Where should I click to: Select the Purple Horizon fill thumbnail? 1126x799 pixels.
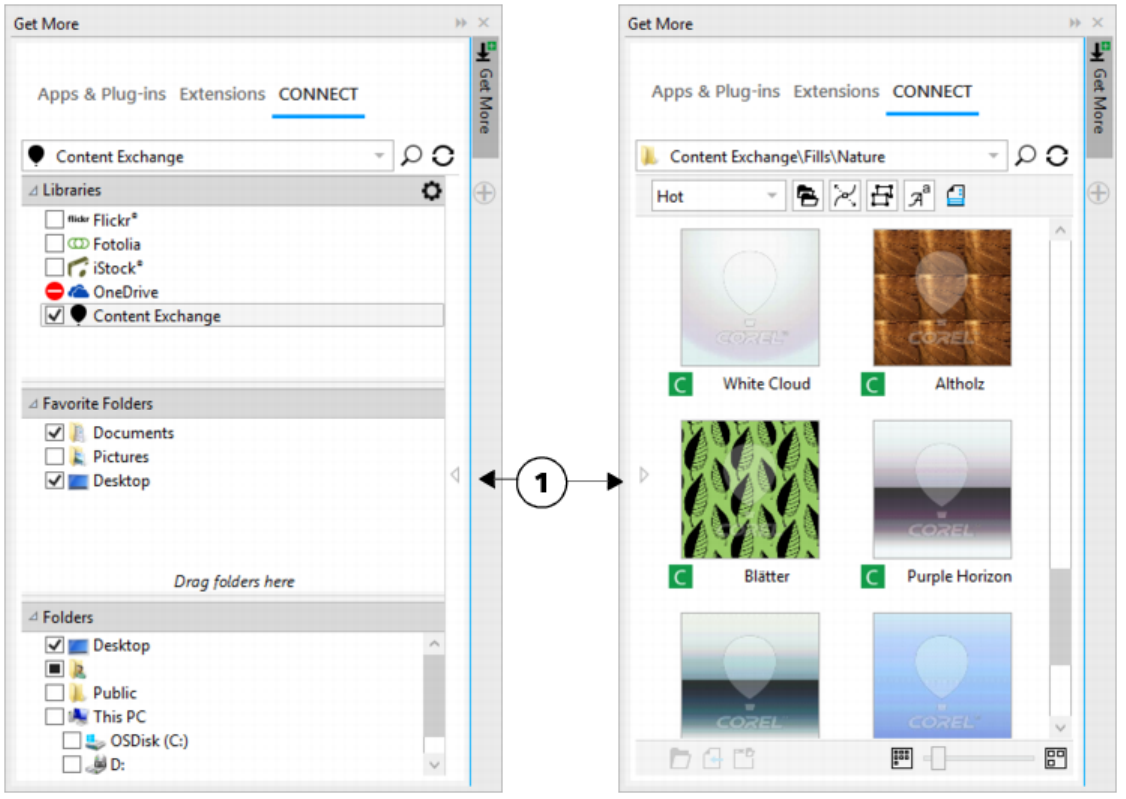point(942,490)
